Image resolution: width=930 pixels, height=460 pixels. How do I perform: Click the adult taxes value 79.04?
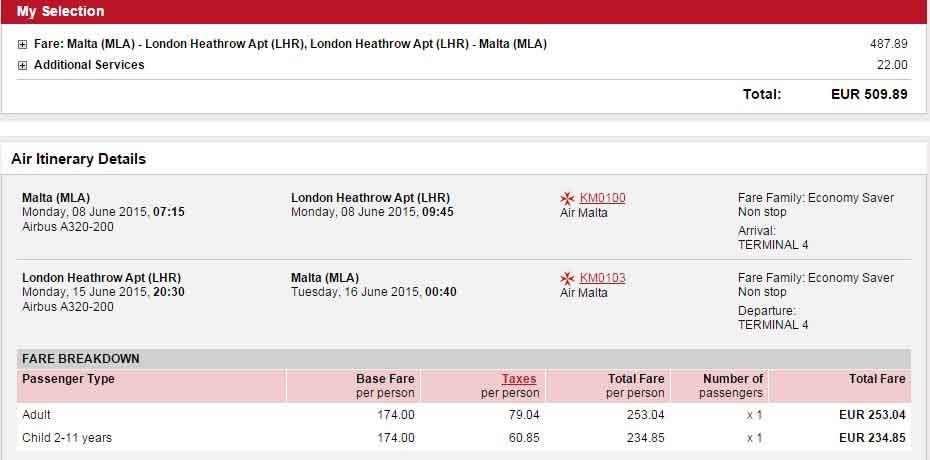click(524, 415)
